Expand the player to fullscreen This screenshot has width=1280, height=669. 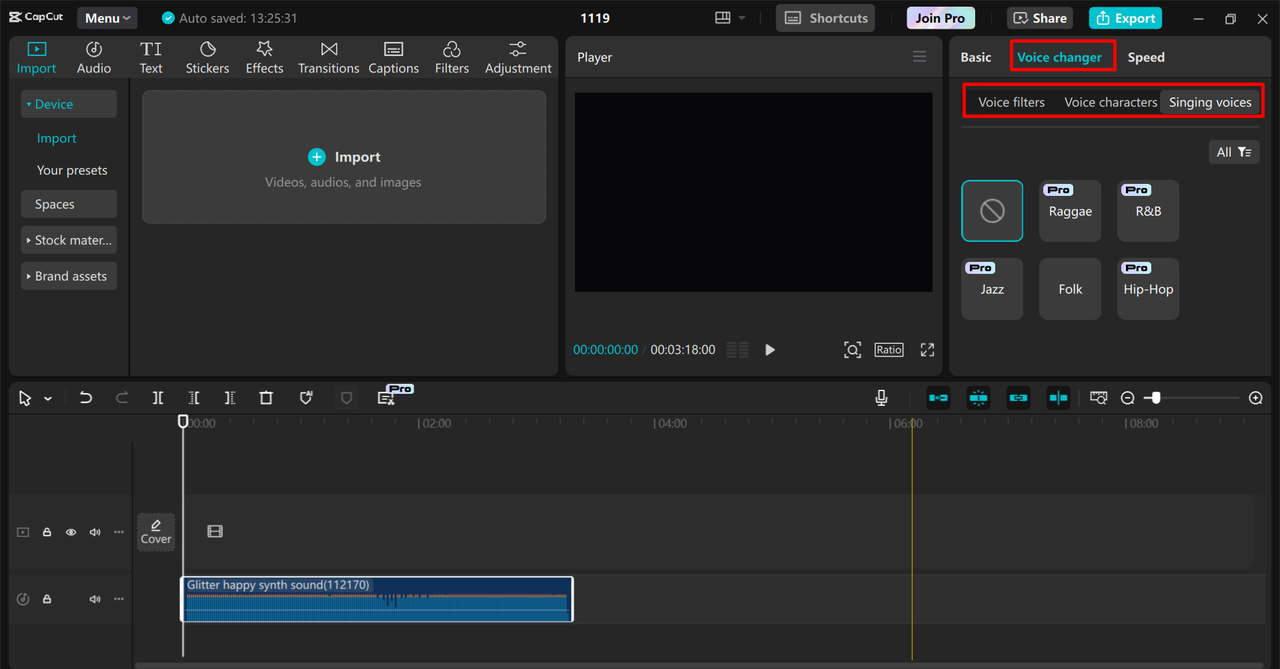point(927,350)
